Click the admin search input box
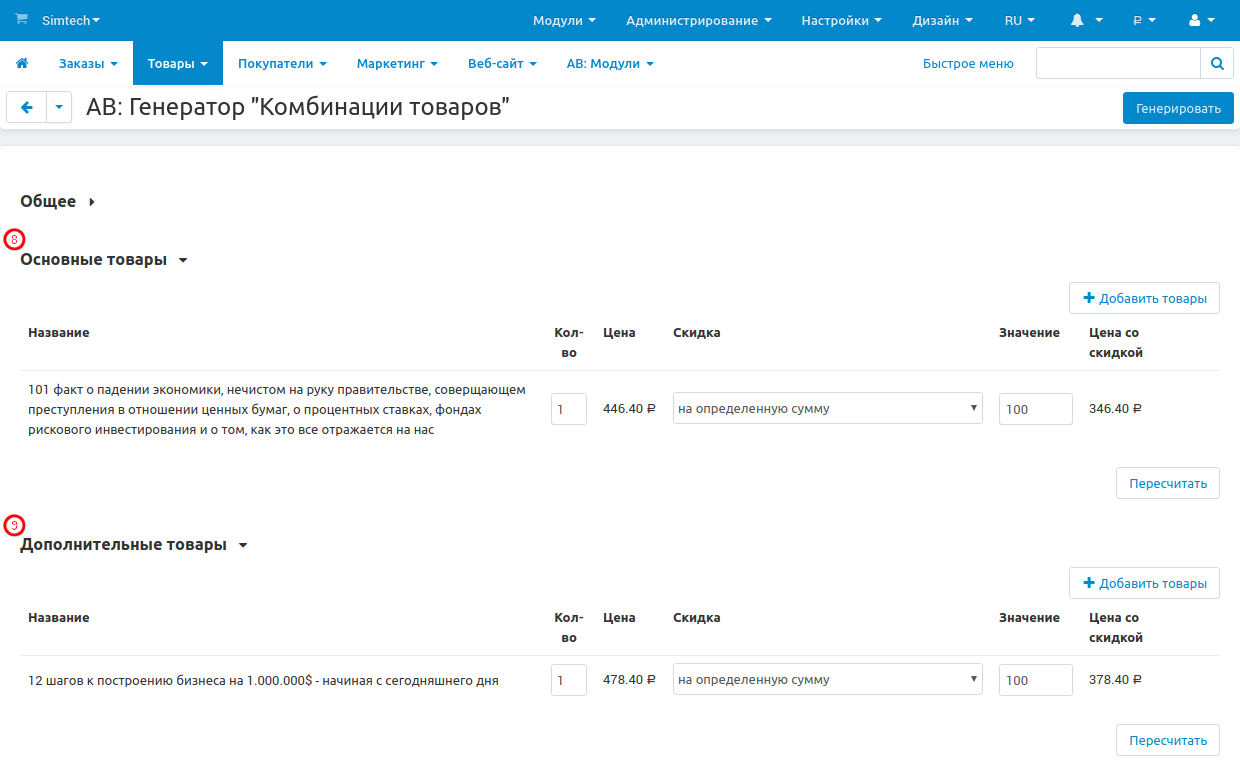 pyautogui.click(x=1118, y=62)
